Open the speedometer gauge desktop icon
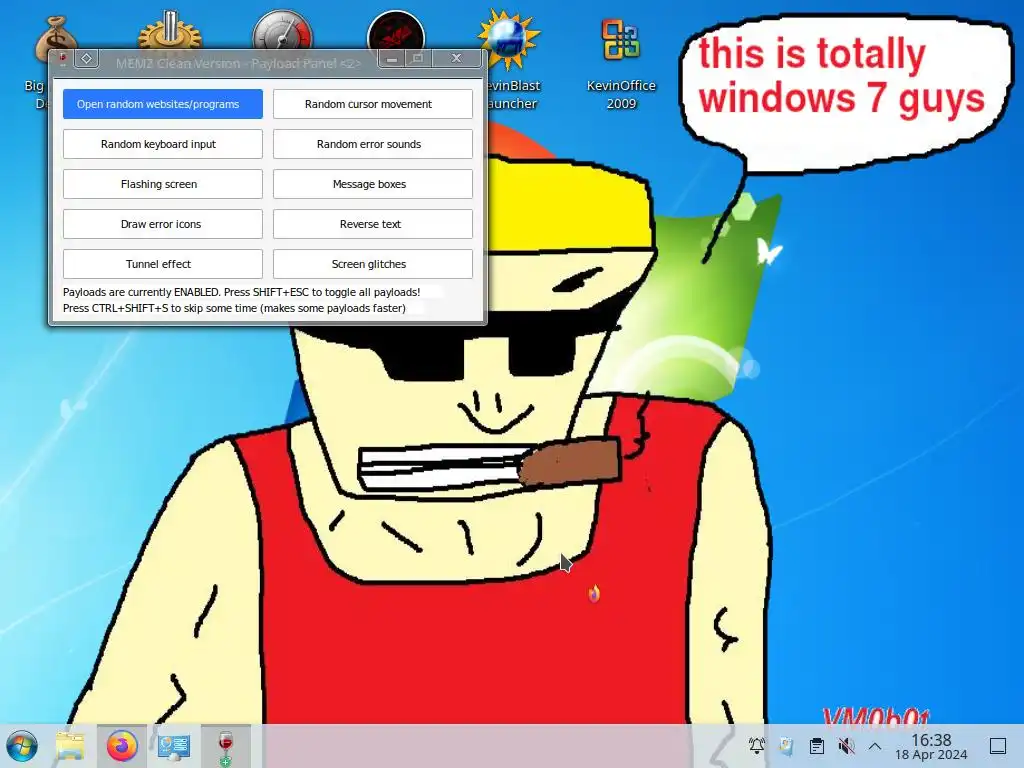This screenshot has height=768, width=1024. (x=283, y=29)
